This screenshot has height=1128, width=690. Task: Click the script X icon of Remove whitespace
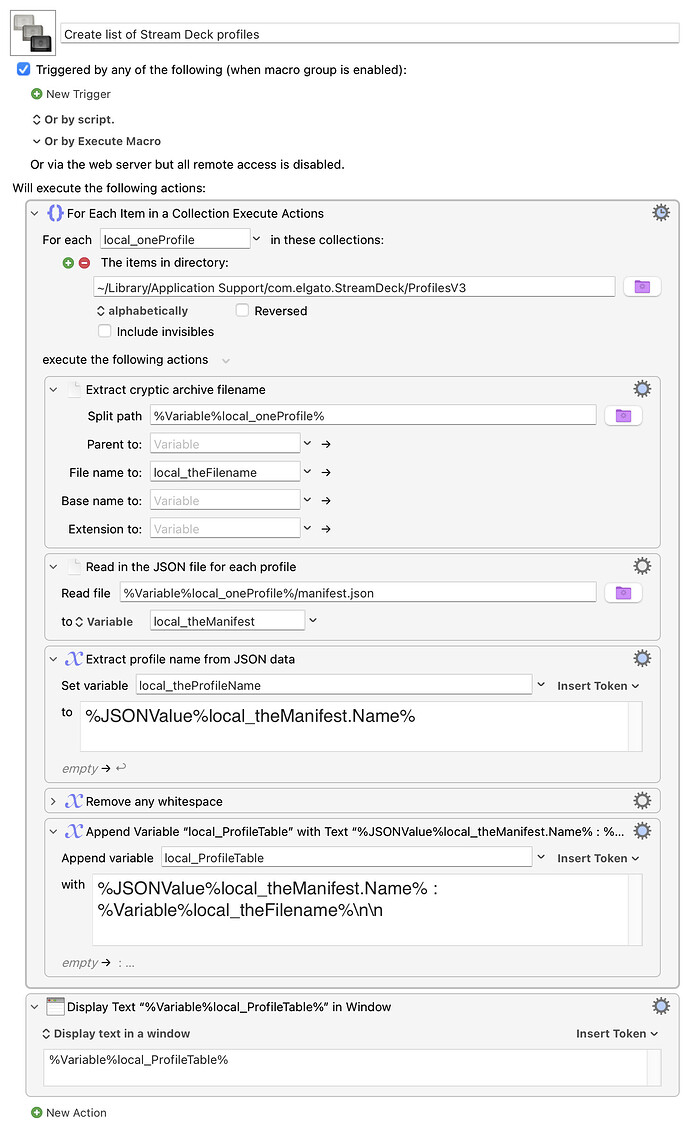coord(74,801)
